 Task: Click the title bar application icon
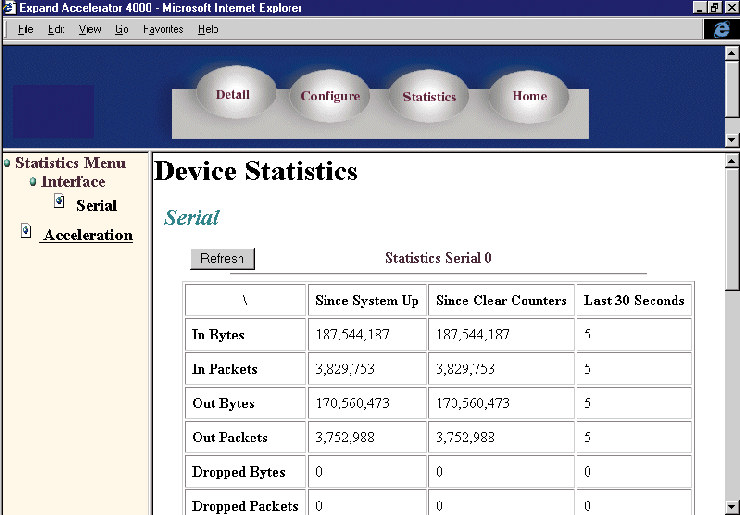click(9, 7)
